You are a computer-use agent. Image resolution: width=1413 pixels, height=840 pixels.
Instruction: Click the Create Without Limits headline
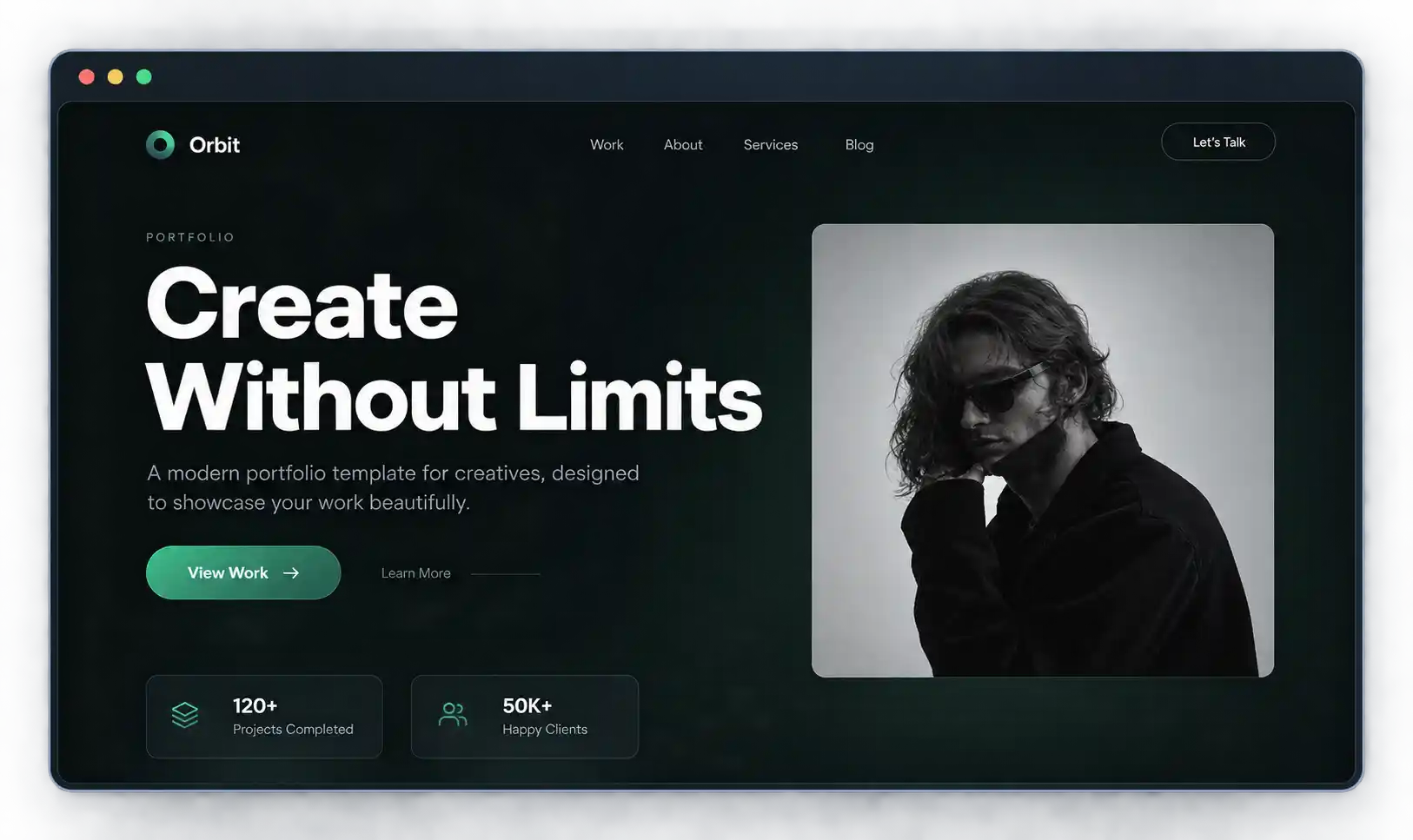[x=454, y=349]
